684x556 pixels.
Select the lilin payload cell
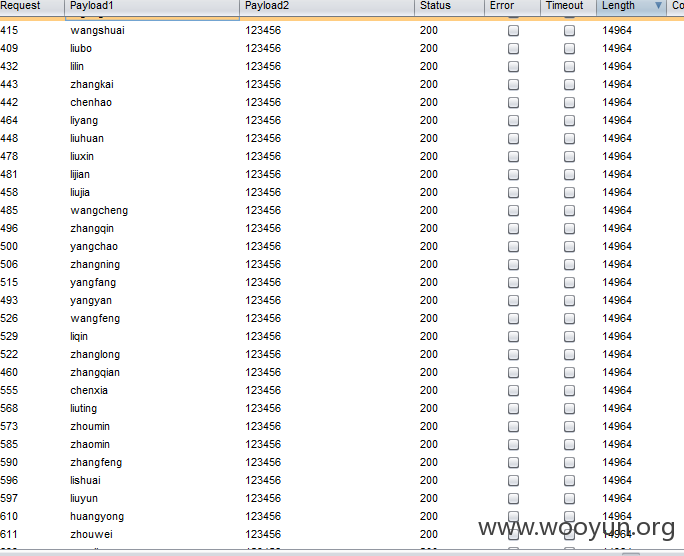(x=152, y=66)
